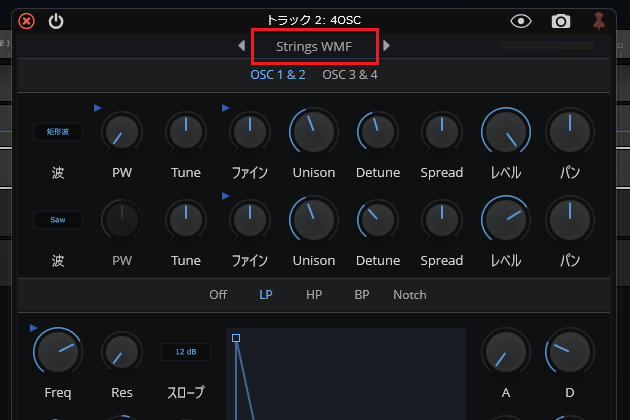Image resolution: width=630 pixels, height=420 pixels.
Task: Select the Notch filter type
Action: point(410,294)
